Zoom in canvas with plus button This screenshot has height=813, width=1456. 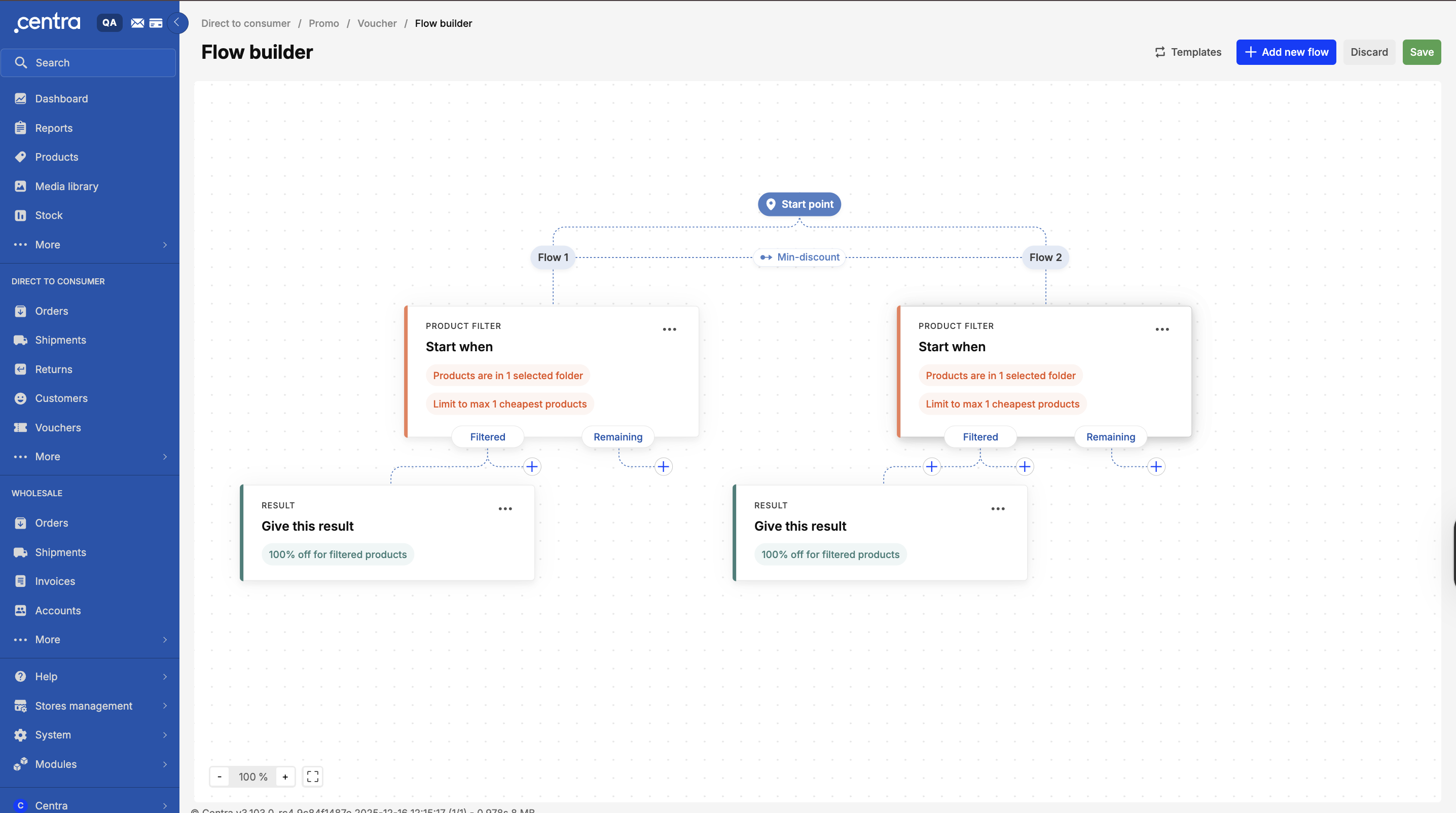[285, 777]
